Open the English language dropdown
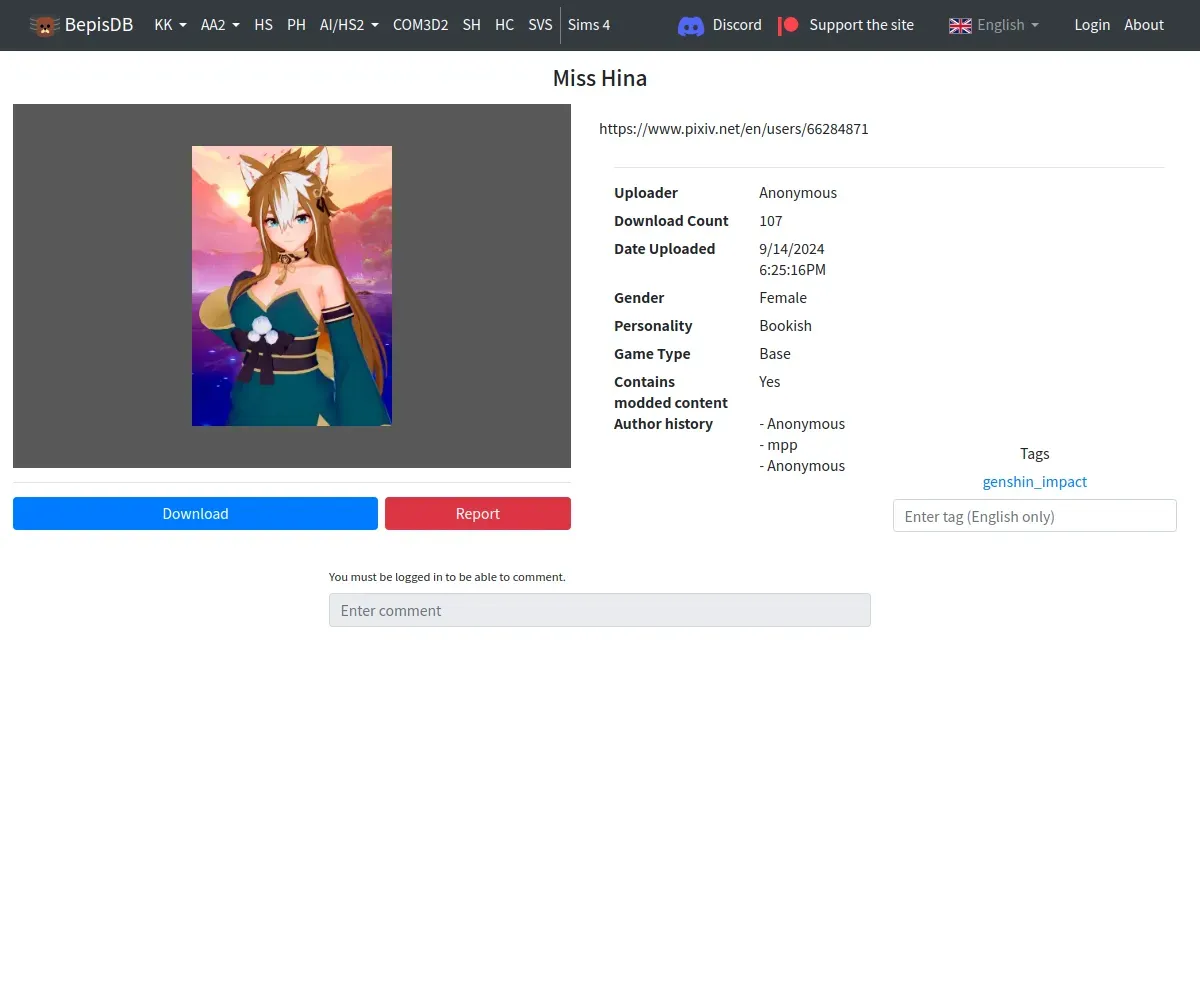The height and width of the screenshot is (1000, 1200). click(1008, 25)
